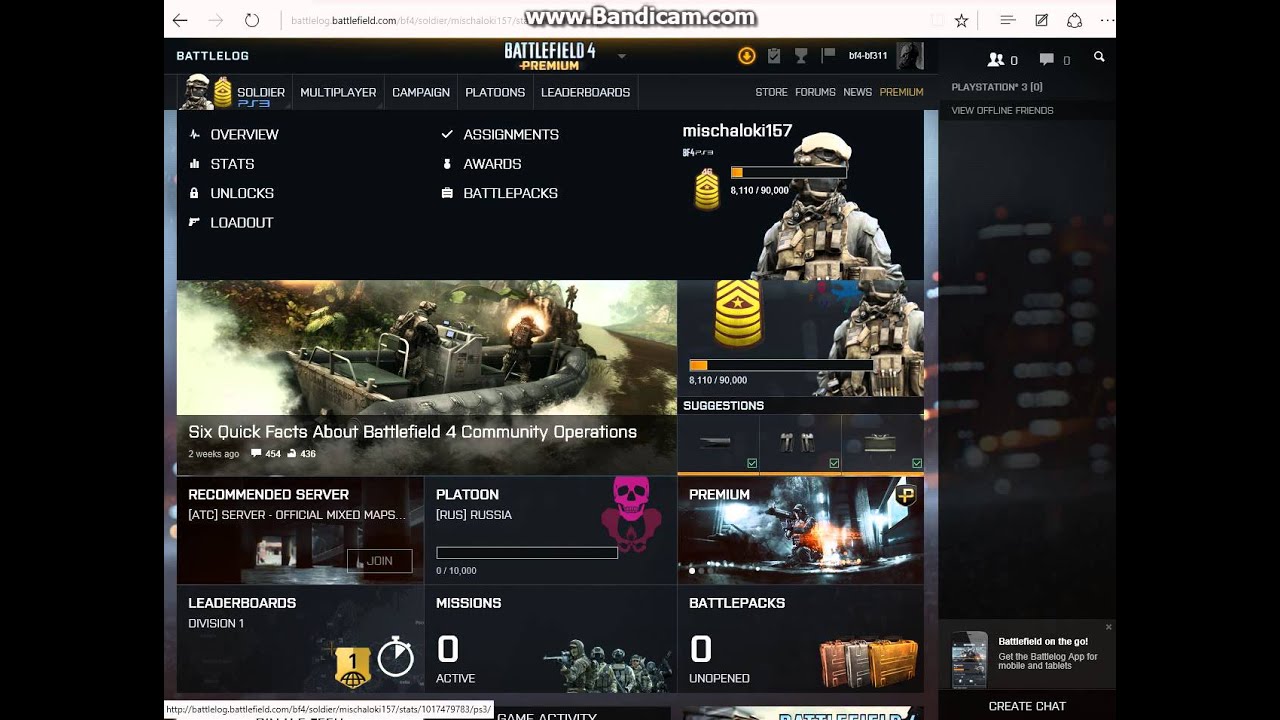Open the Soldier menu tab

click(x=261, y=92)
